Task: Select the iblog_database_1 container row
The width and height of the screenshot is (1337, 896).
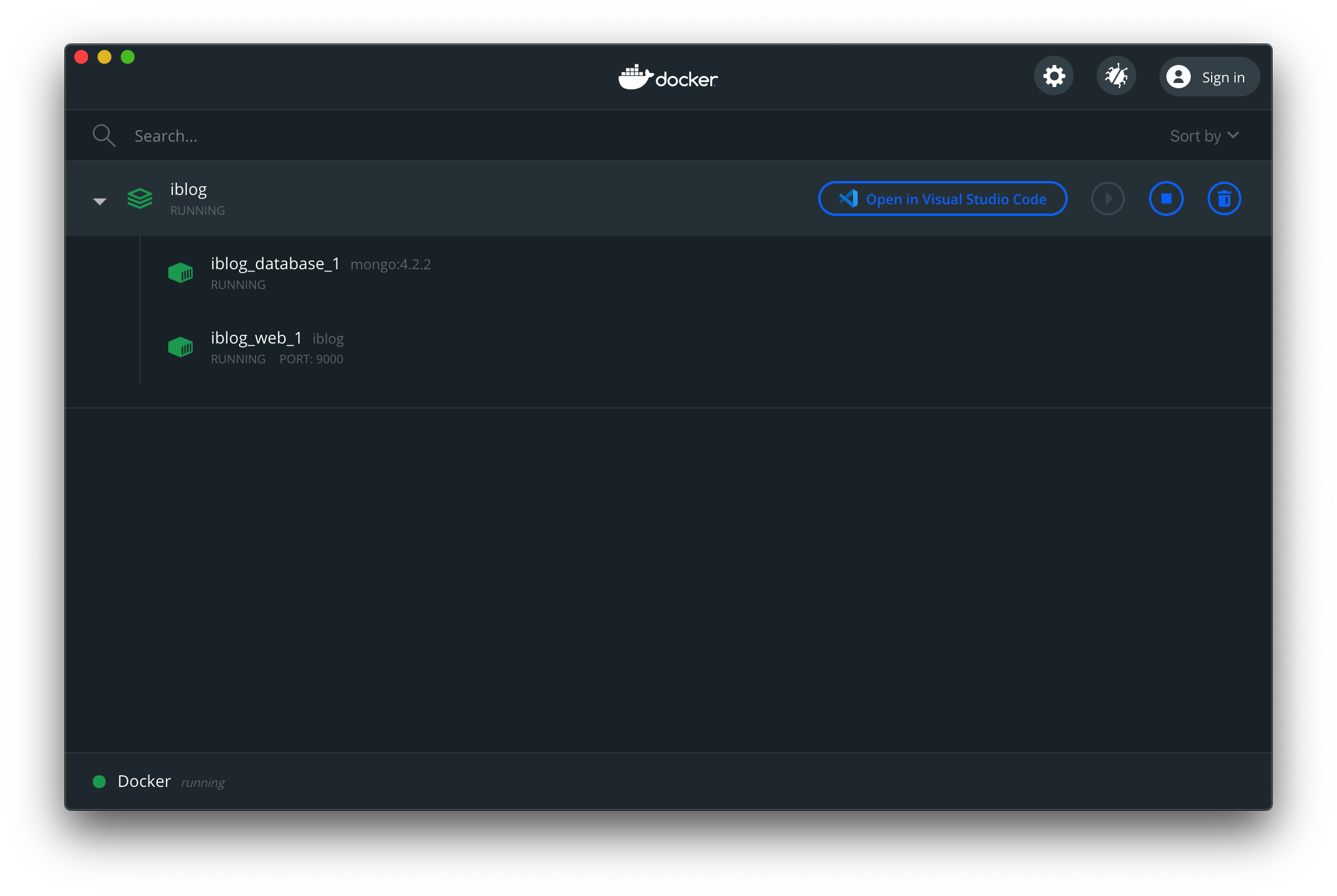Action: coord(696,273)
